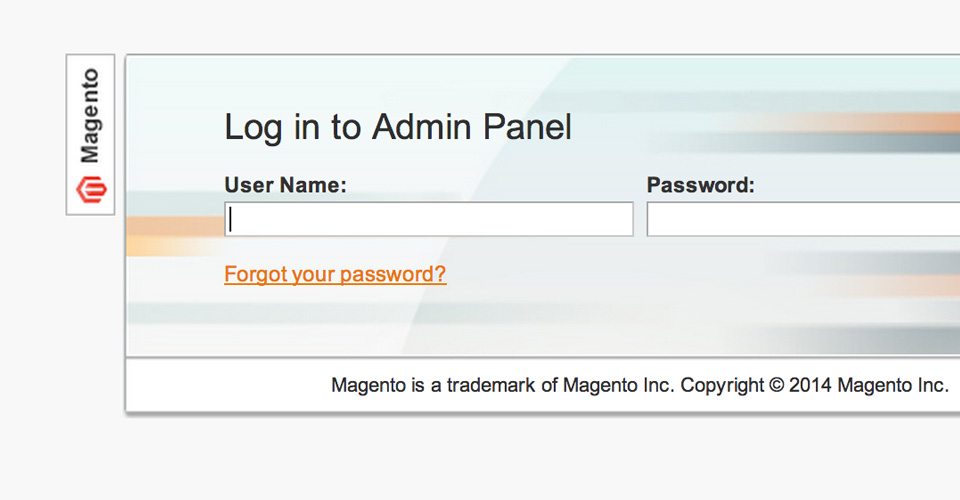Screen dimensions: 960x500
Task: Click the orange stripe left of User Name field
Action: coord(175,226)
